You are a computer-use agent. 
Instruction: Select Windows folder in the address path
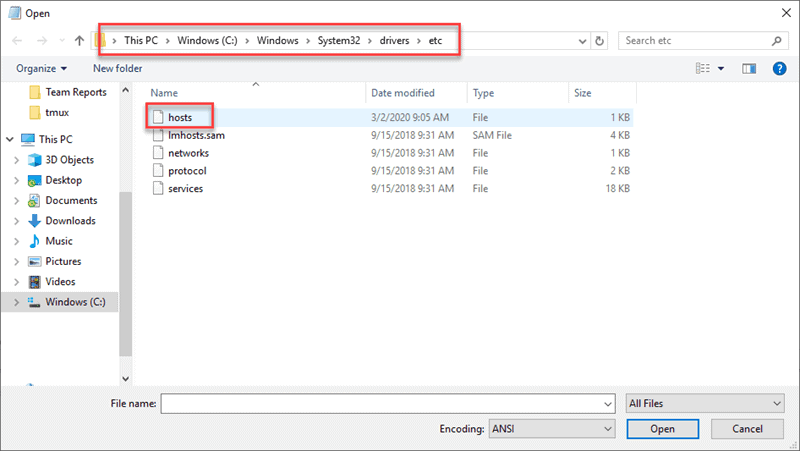coord(278,40)
